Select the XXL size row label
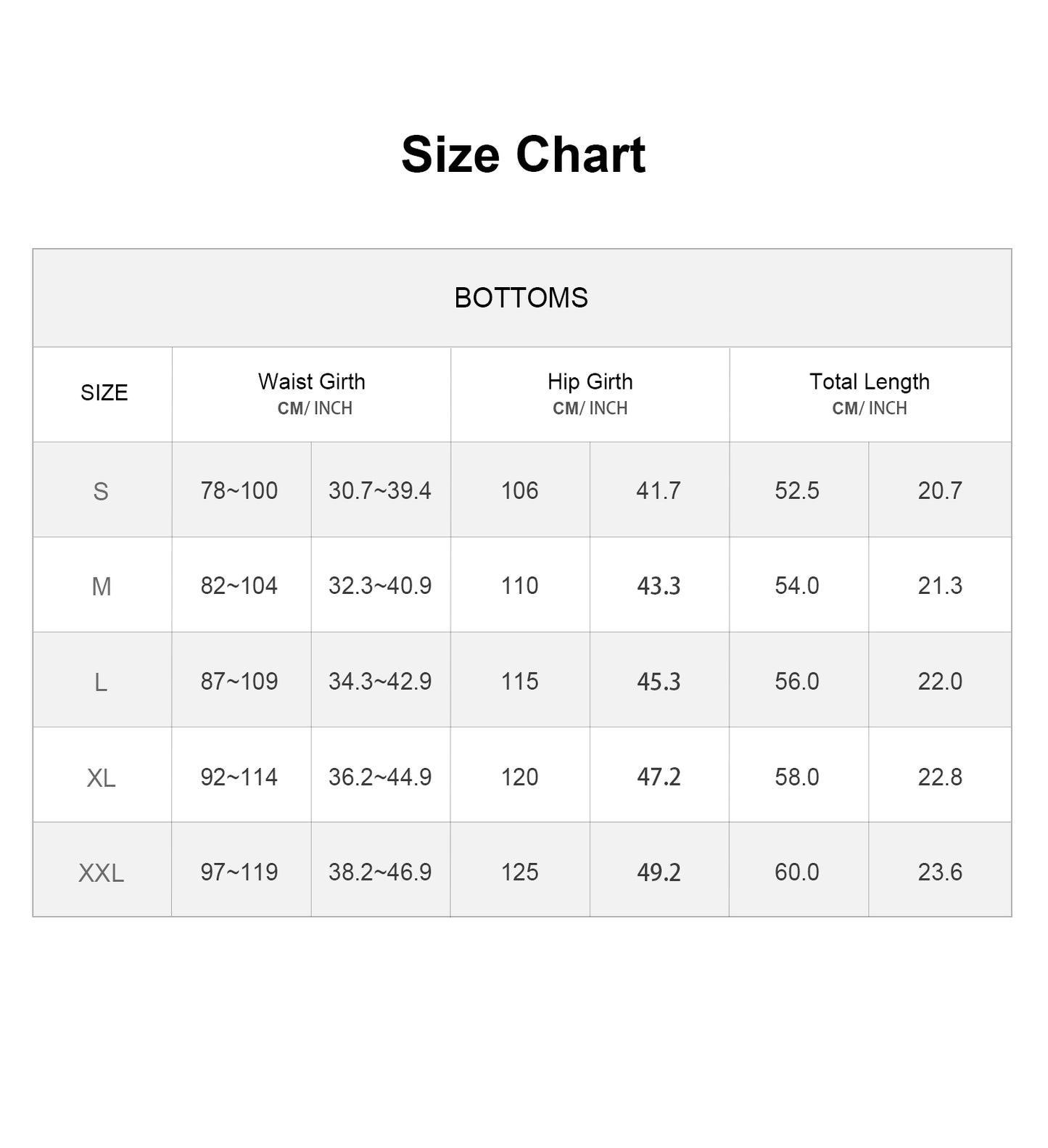The image size is (1048, 1148). [101, 873]
